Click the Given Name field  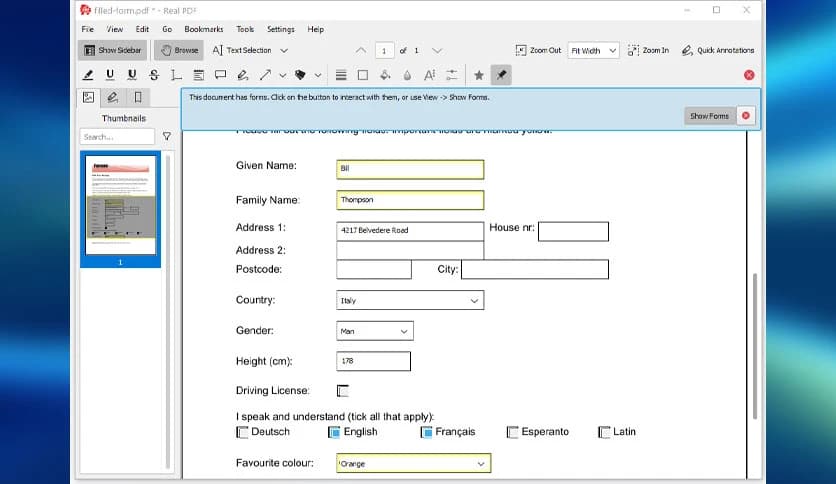[410, 169]
